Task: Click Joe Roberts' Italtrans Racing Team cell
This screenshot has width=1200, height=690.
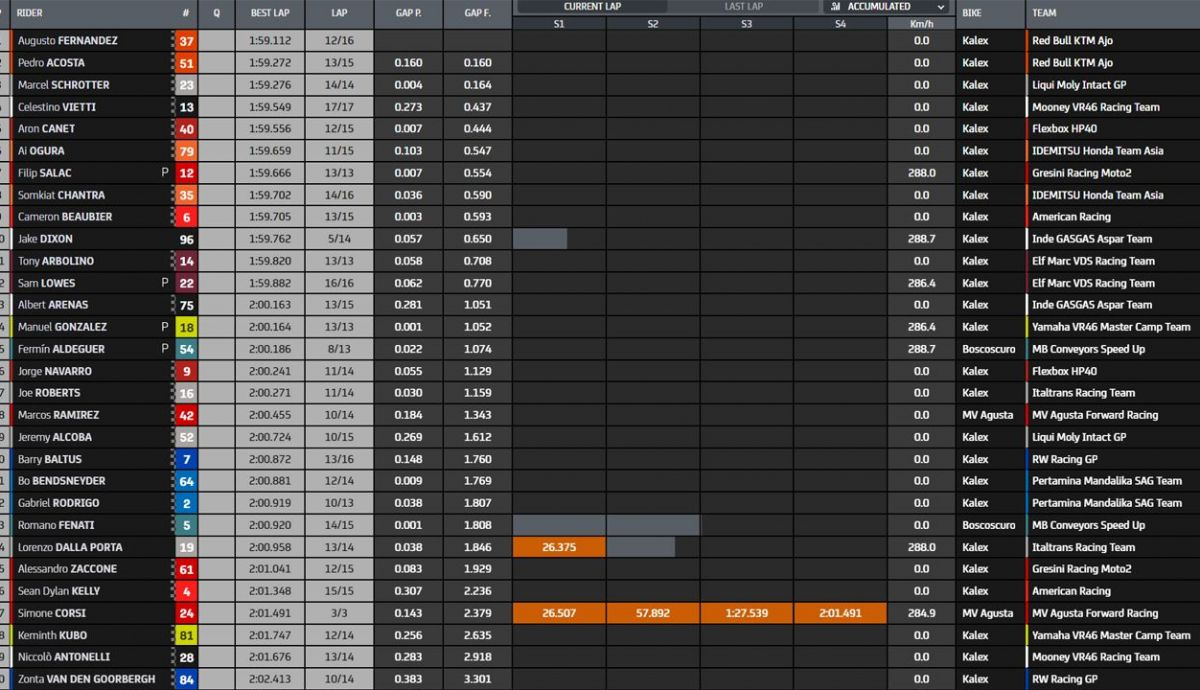Action: click(x=1083, y=393)
